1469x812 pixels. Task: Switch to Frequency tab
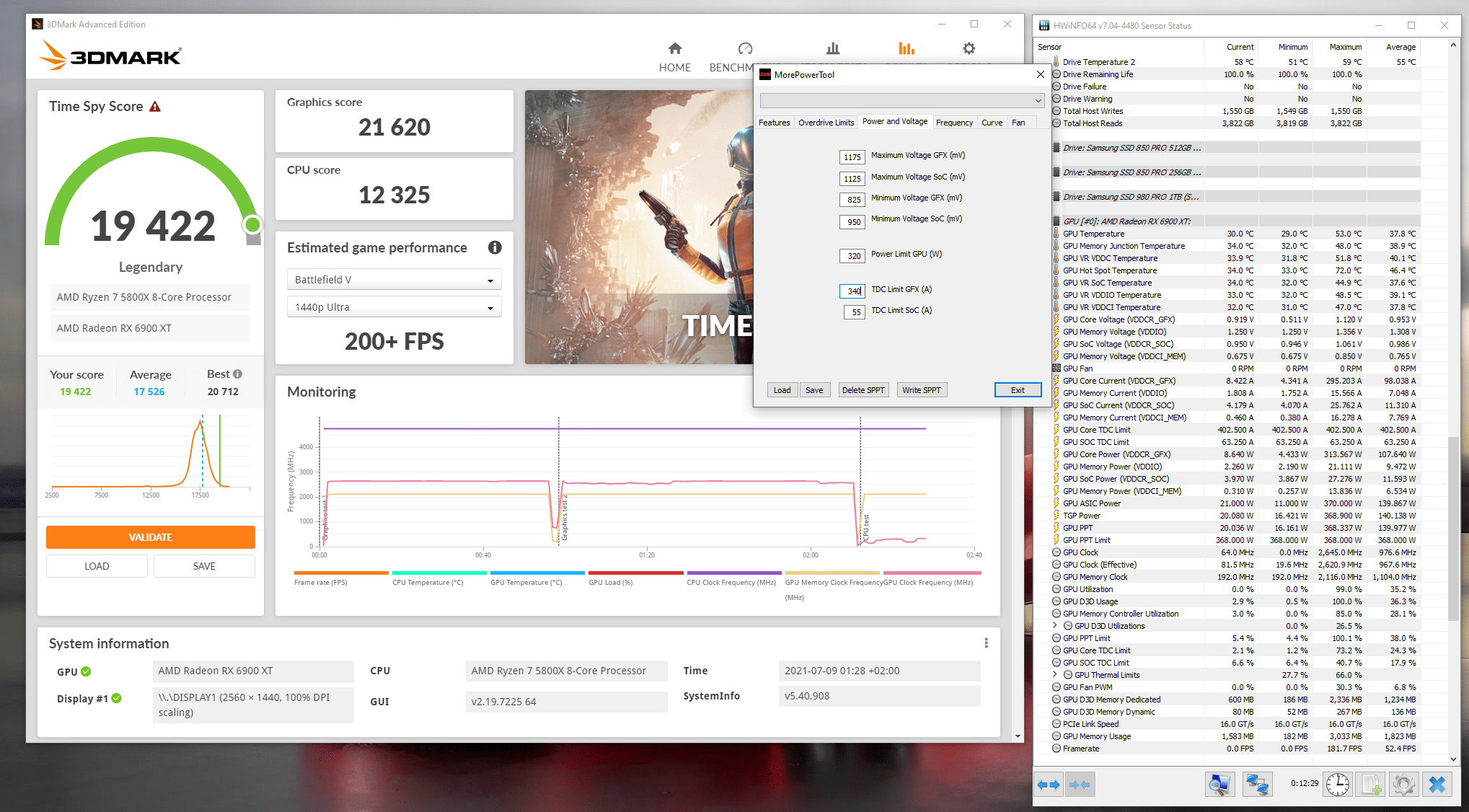pyautogui.click(x=954, y=123)
